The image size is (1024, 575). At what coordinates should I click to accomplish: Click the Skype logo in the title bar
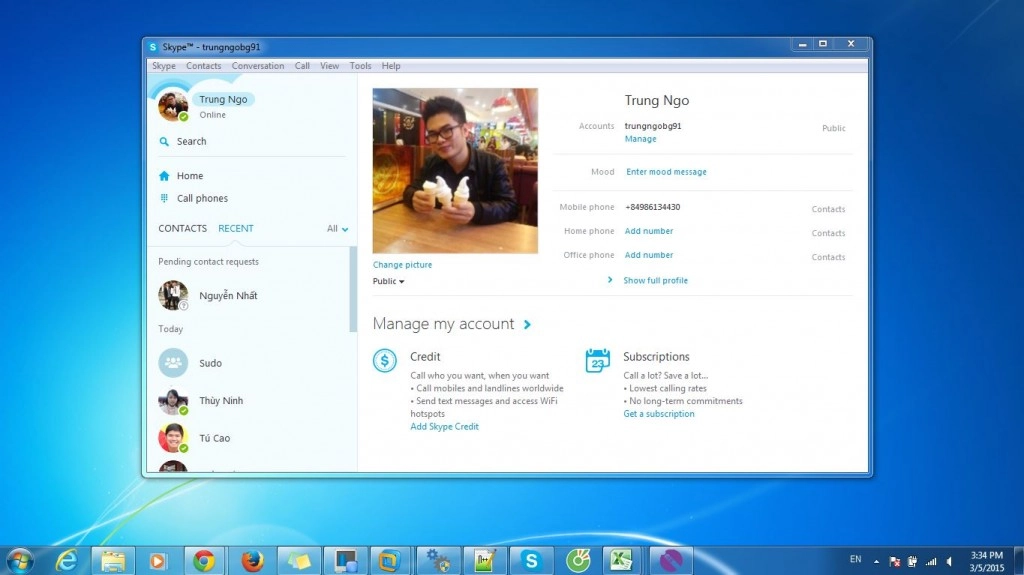[x=153, y=47]
